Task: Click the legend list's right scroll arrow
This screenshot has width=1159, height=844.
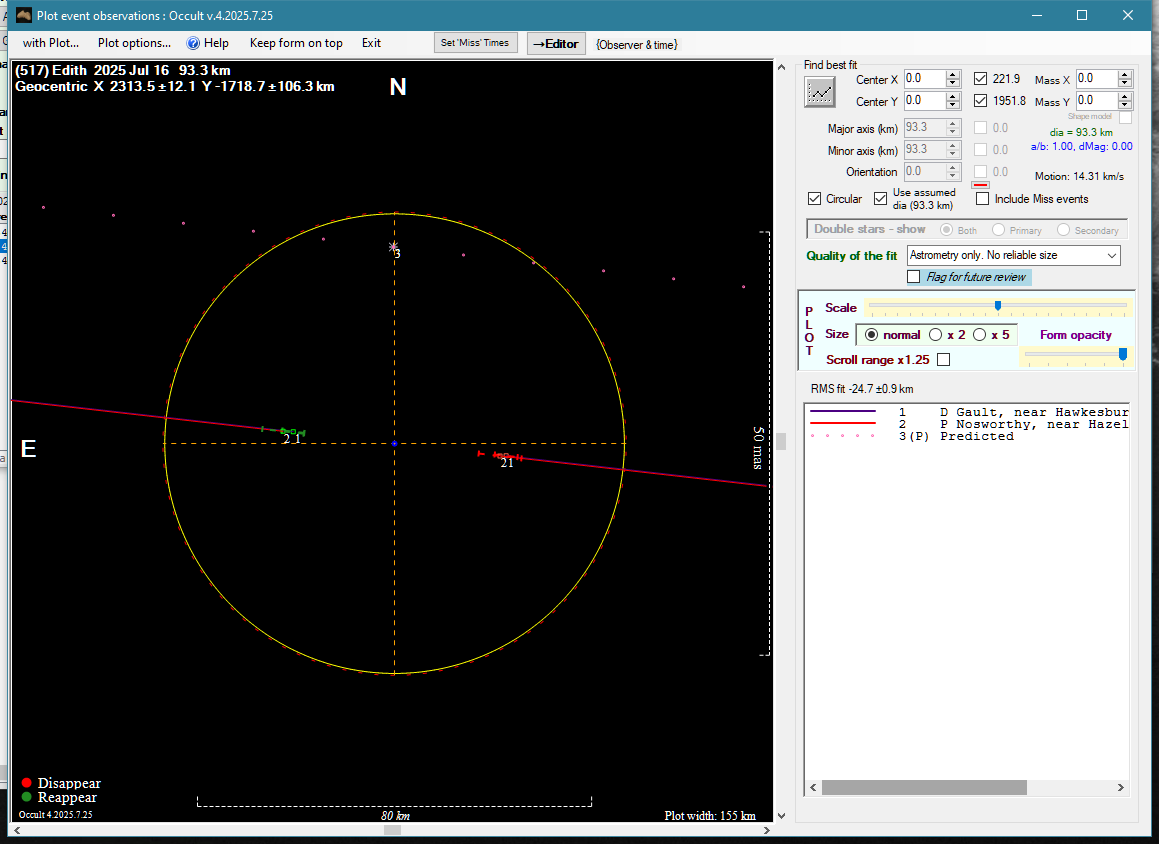Action: pos(1122,788)
